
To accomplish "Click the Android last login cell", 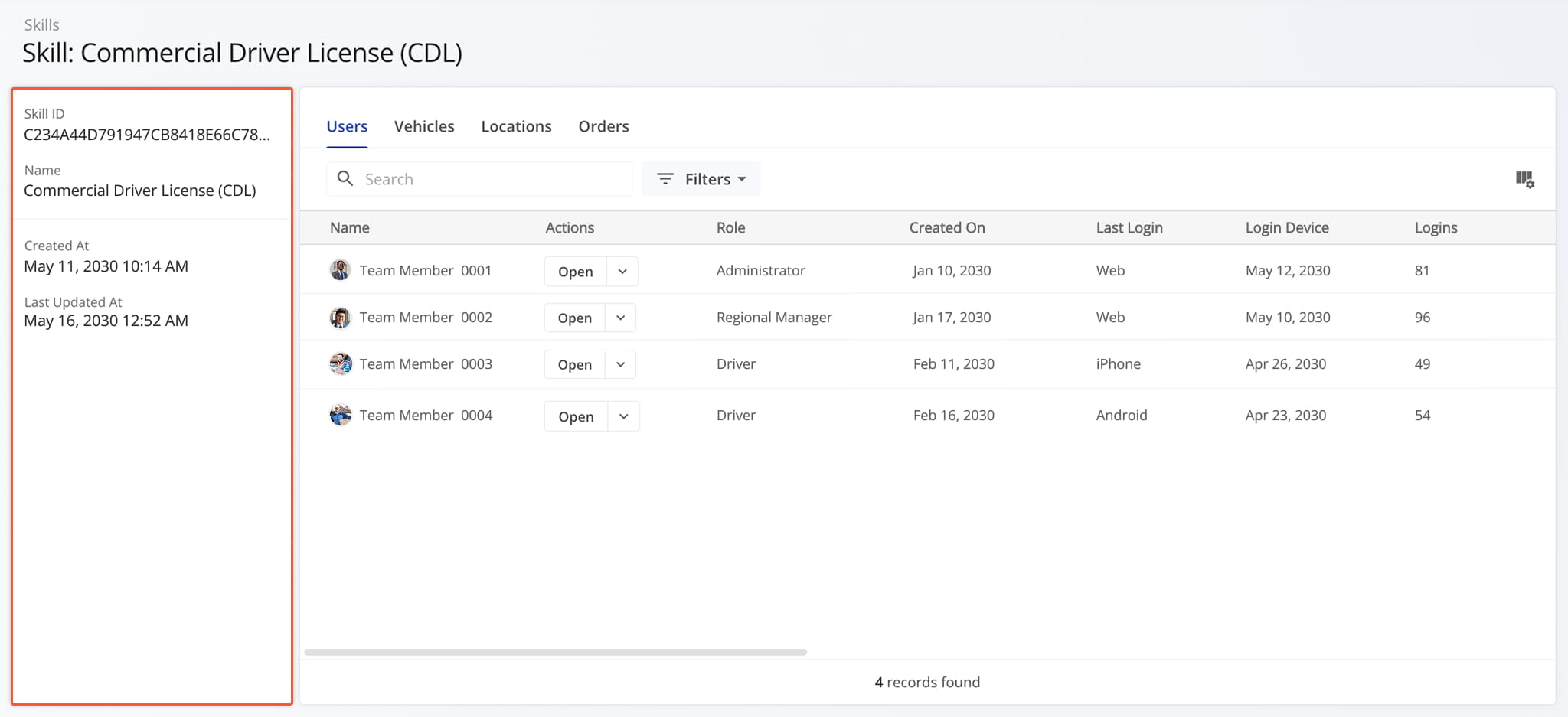I will point(1122,415).
